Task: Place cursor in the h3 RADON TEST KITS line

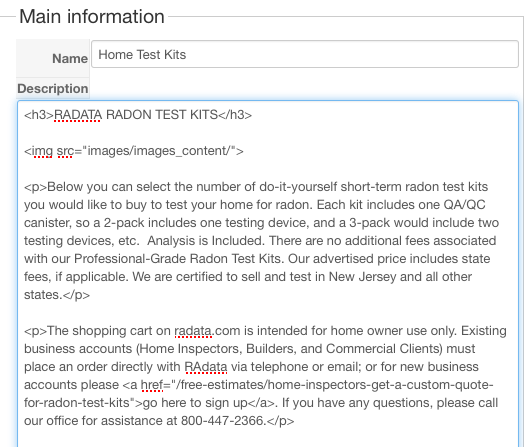Action: pyautogui.click(x=138, y=115)
